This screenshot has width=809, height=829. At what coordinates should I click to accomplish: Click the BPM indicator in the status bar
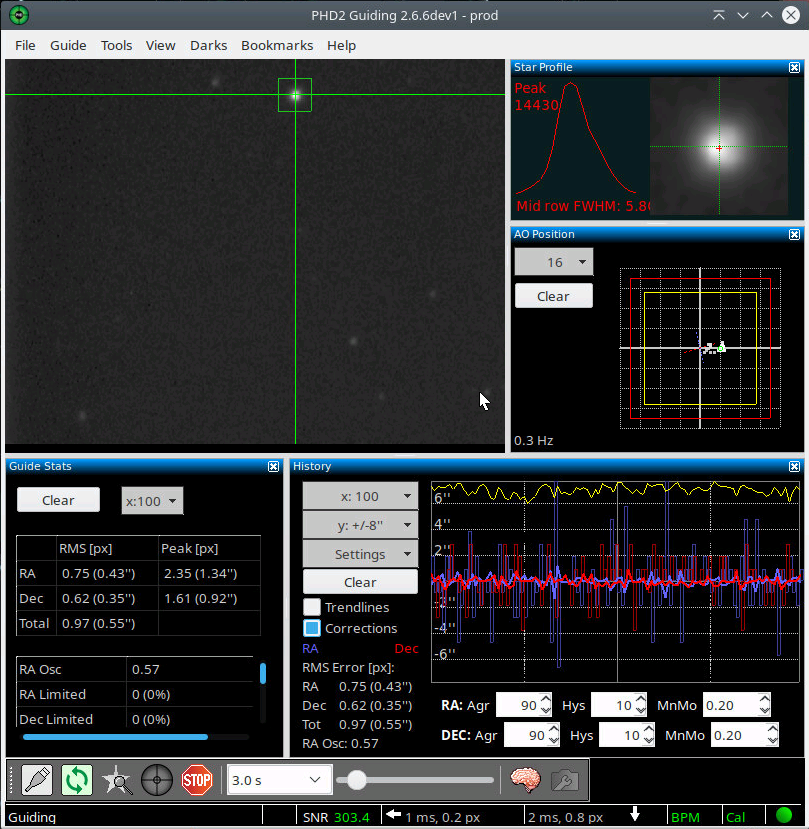pos(685,817)
